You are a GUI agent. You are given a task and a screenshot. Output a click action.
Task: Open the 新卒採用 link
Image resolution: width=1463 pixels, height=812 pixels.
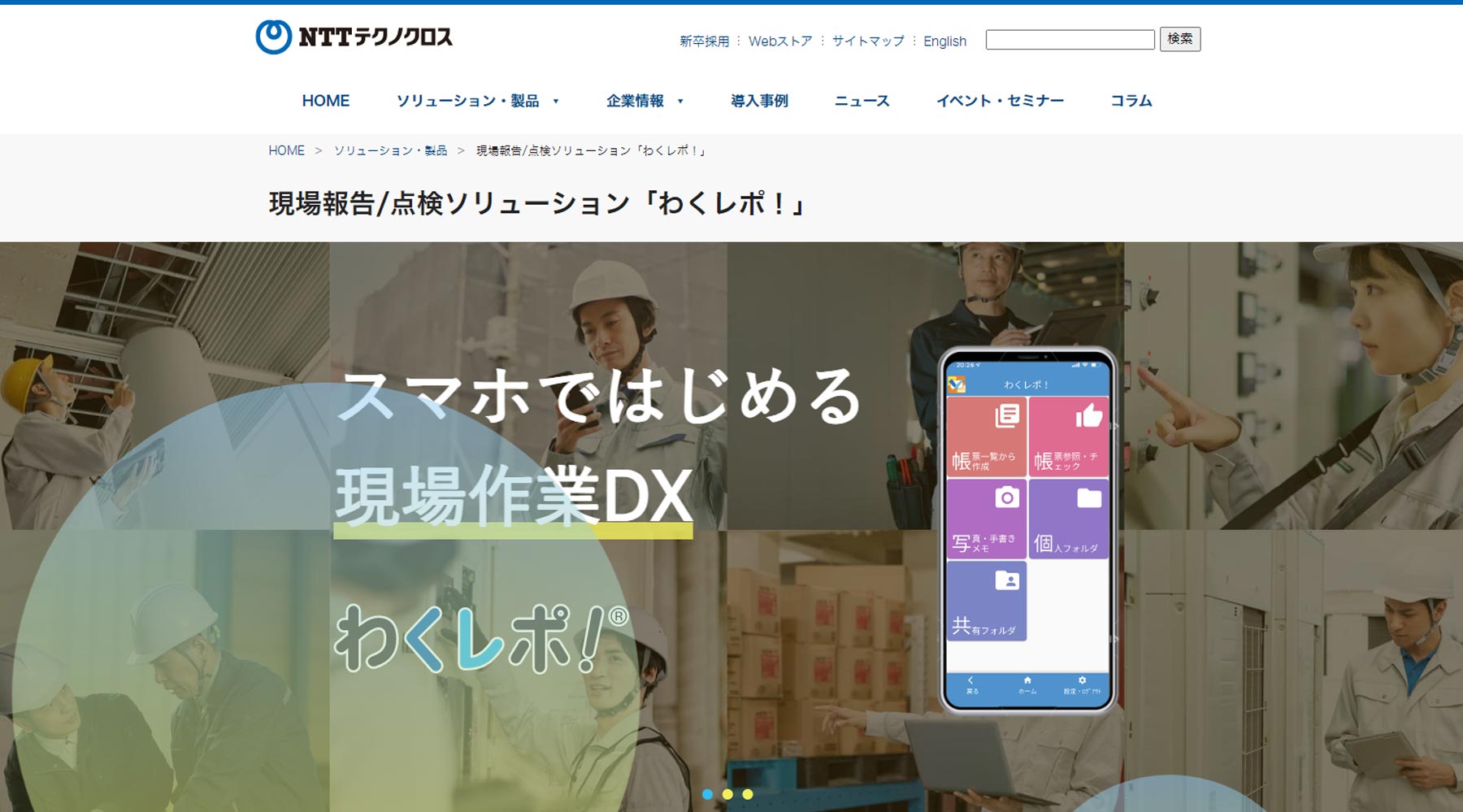click(705, 41)
